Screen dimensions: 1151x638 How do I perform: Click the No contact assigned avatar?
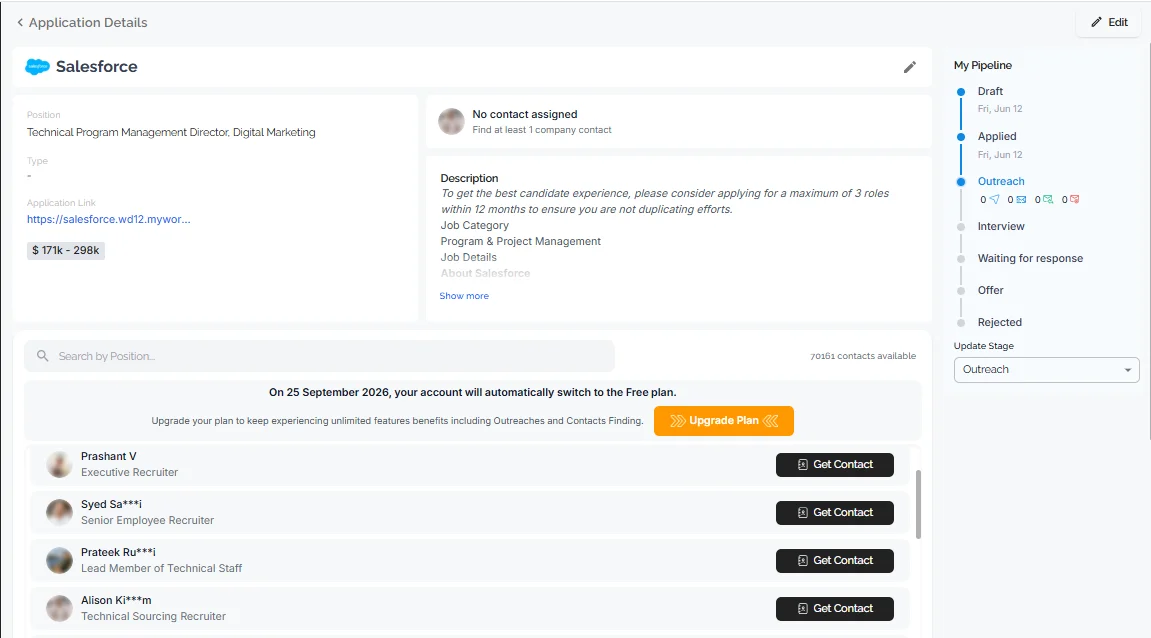point(451,121)
